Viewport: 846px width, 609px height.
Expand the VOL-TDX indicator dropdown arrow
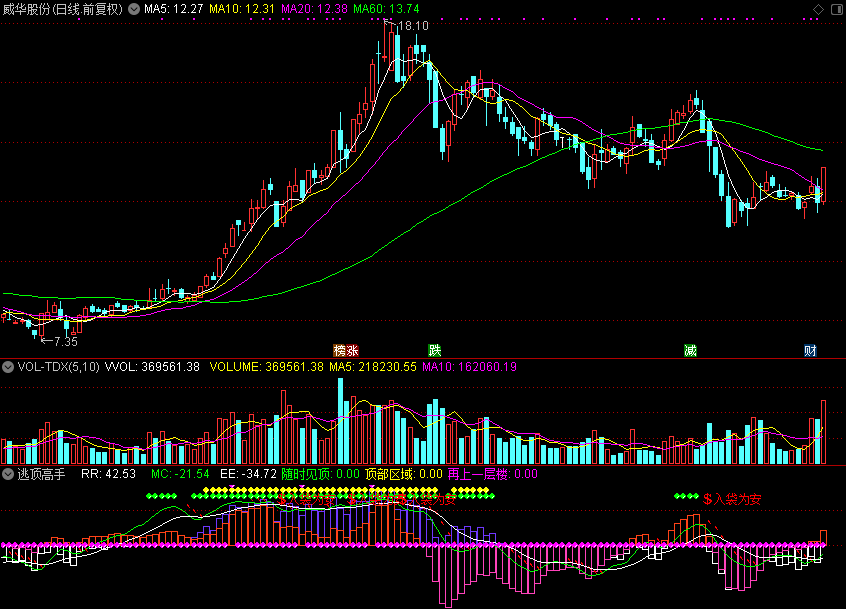pyautogui.click(x=8, y=367)
